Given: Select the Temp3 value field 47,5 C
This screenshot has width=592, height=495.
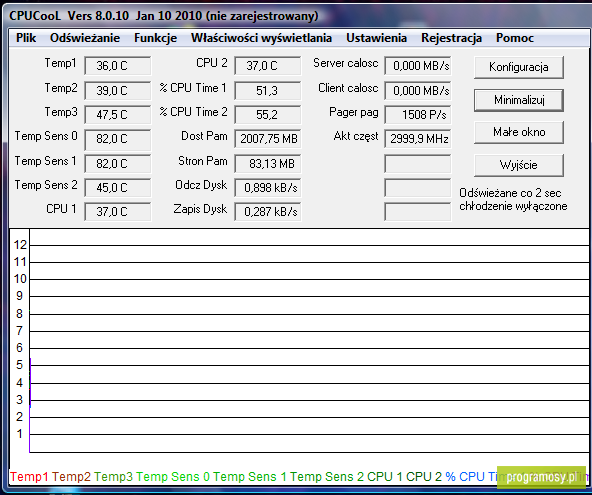Looking at the screenshot, I should 117,114.
